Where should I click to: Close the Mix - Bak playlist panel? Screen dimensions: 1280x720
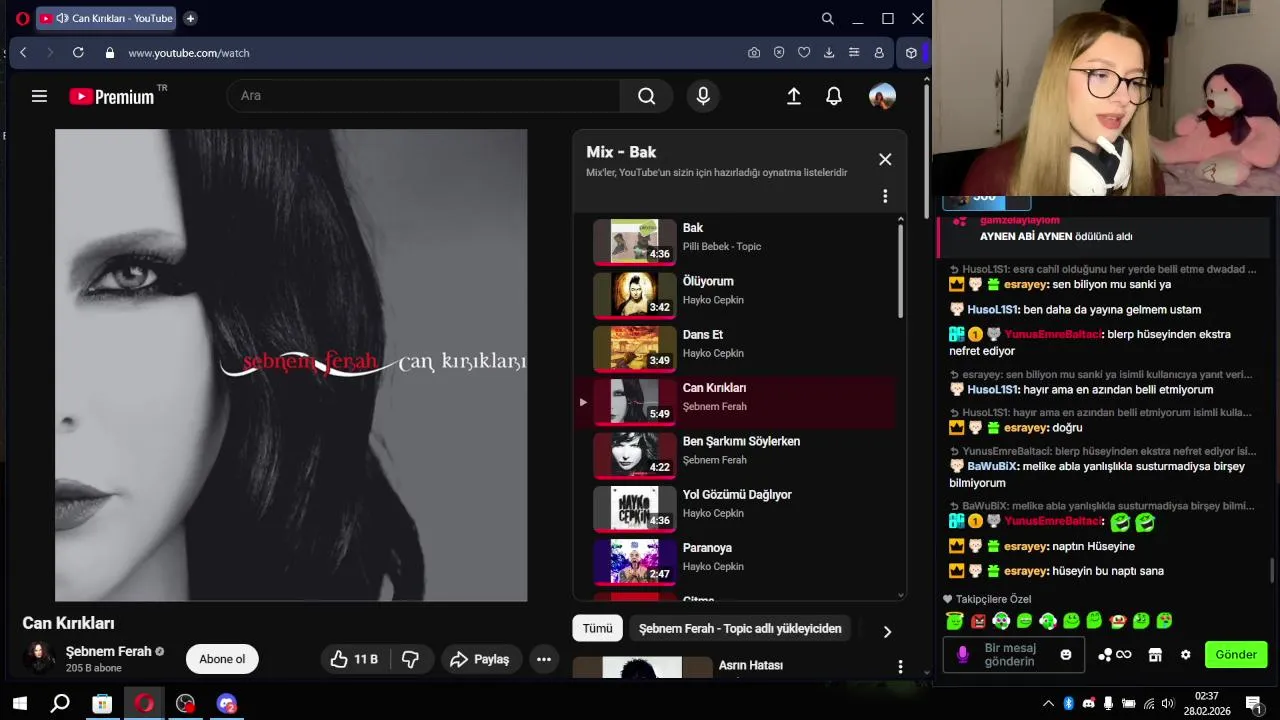[885, 159]
